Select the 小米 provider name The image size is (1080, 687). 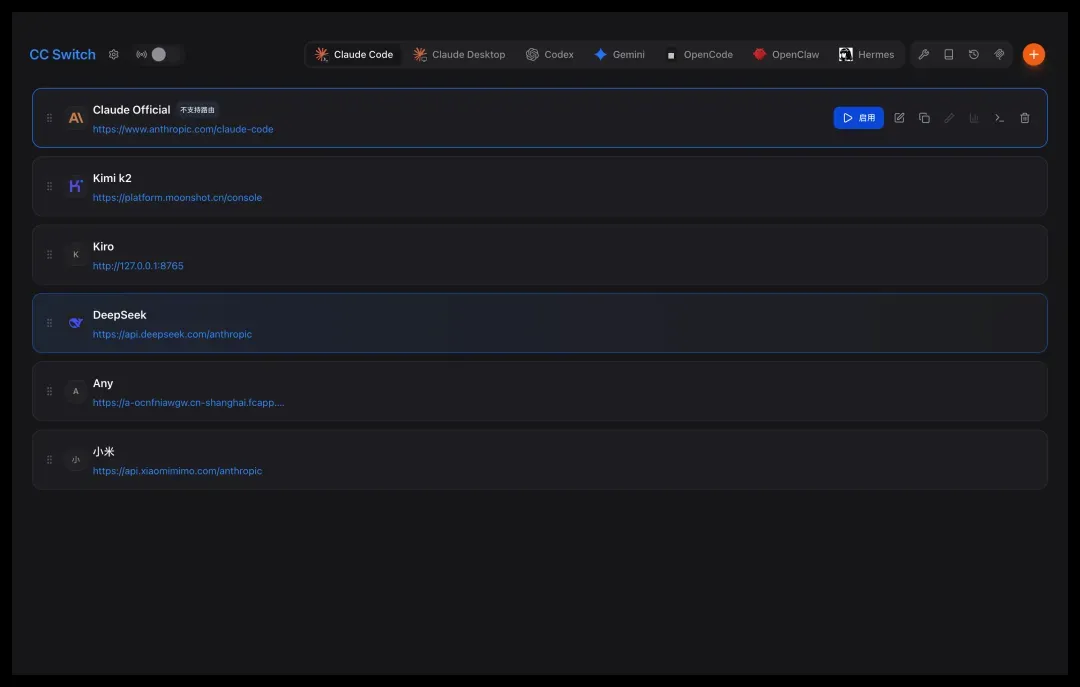pyautogui.click(x=103, y=451)
